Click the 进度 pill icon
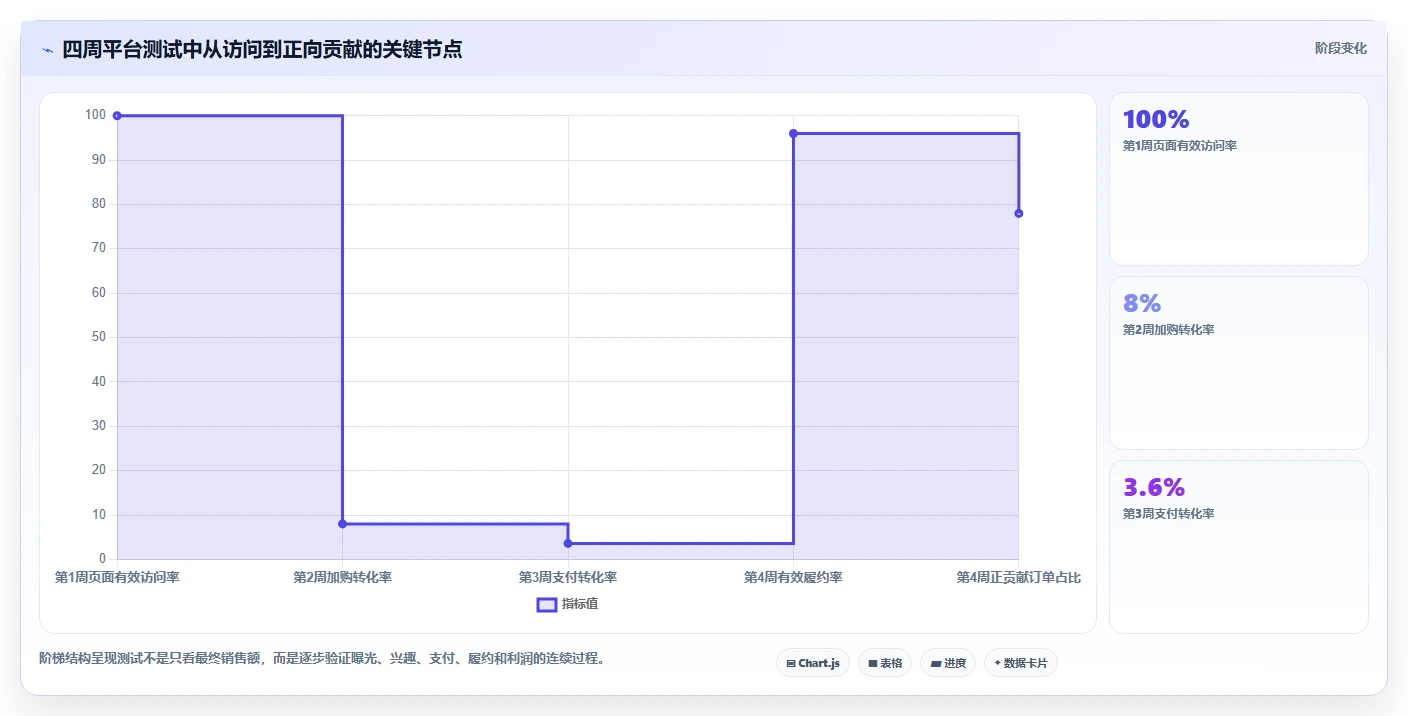This screenshot has width=1408, height=716. click(x=935, y=663)
